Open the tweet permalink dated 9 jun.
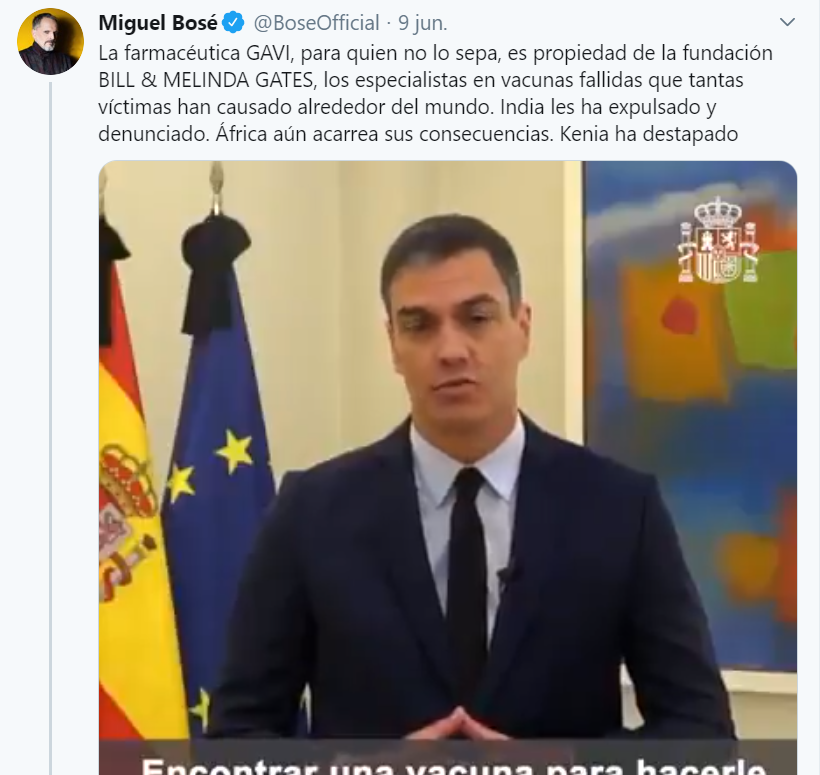 423,23
